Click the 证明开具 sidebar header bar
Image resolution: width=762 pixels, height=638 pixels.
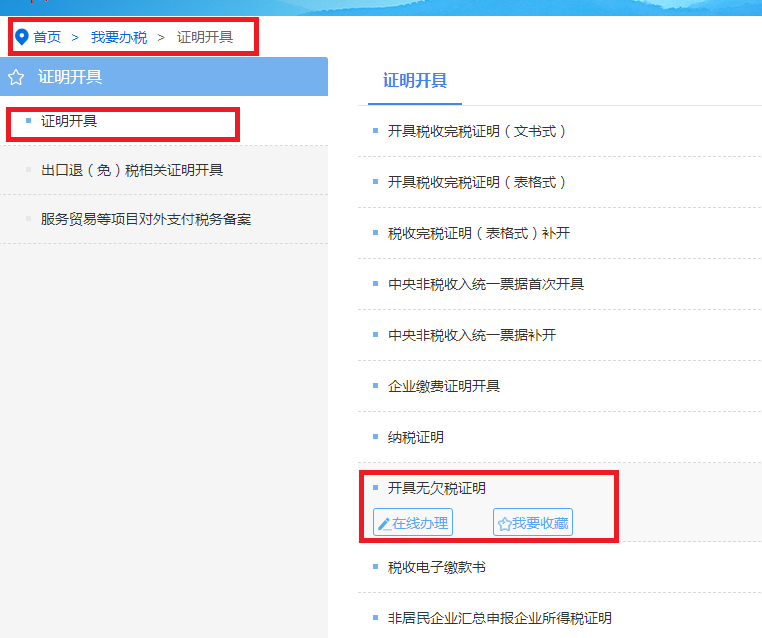(164, 77)
